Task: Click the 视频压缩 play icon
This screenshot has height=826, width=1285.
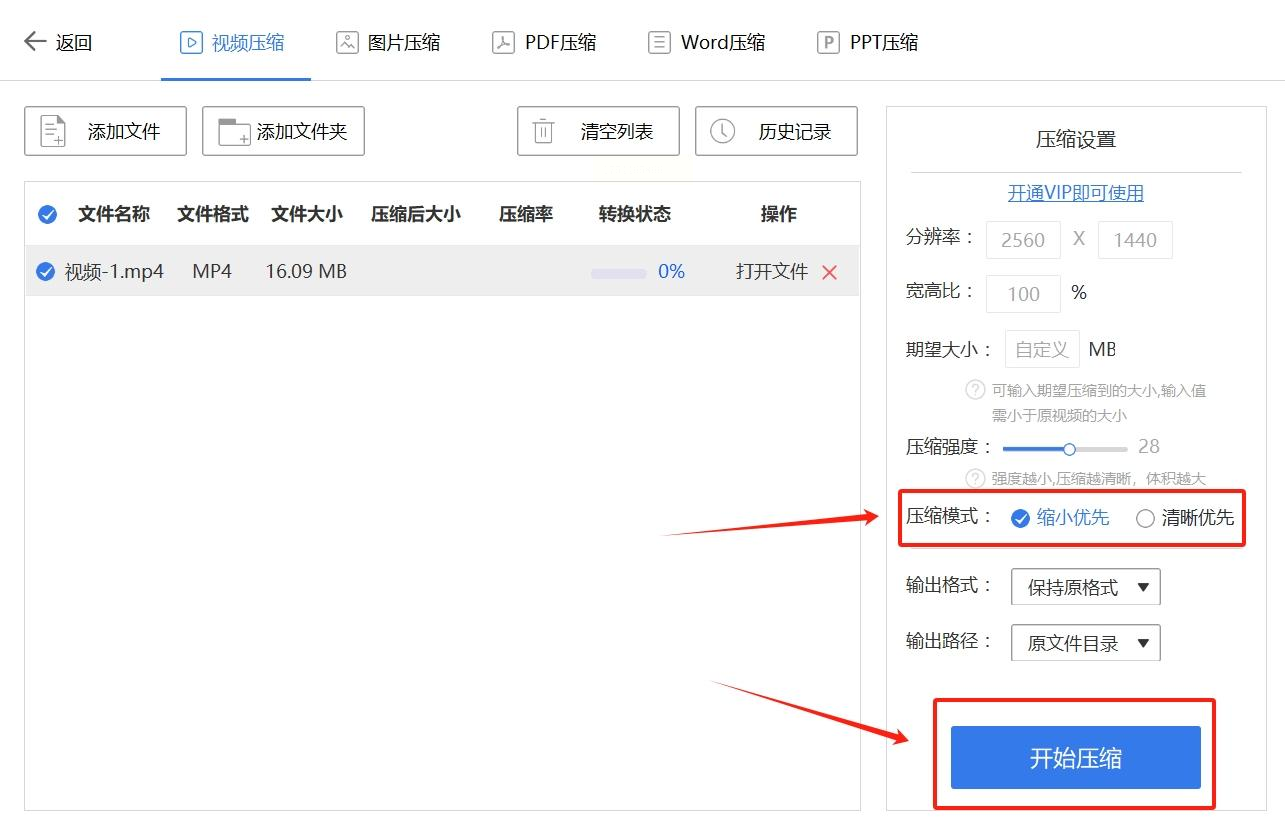Action: [190, 42]
